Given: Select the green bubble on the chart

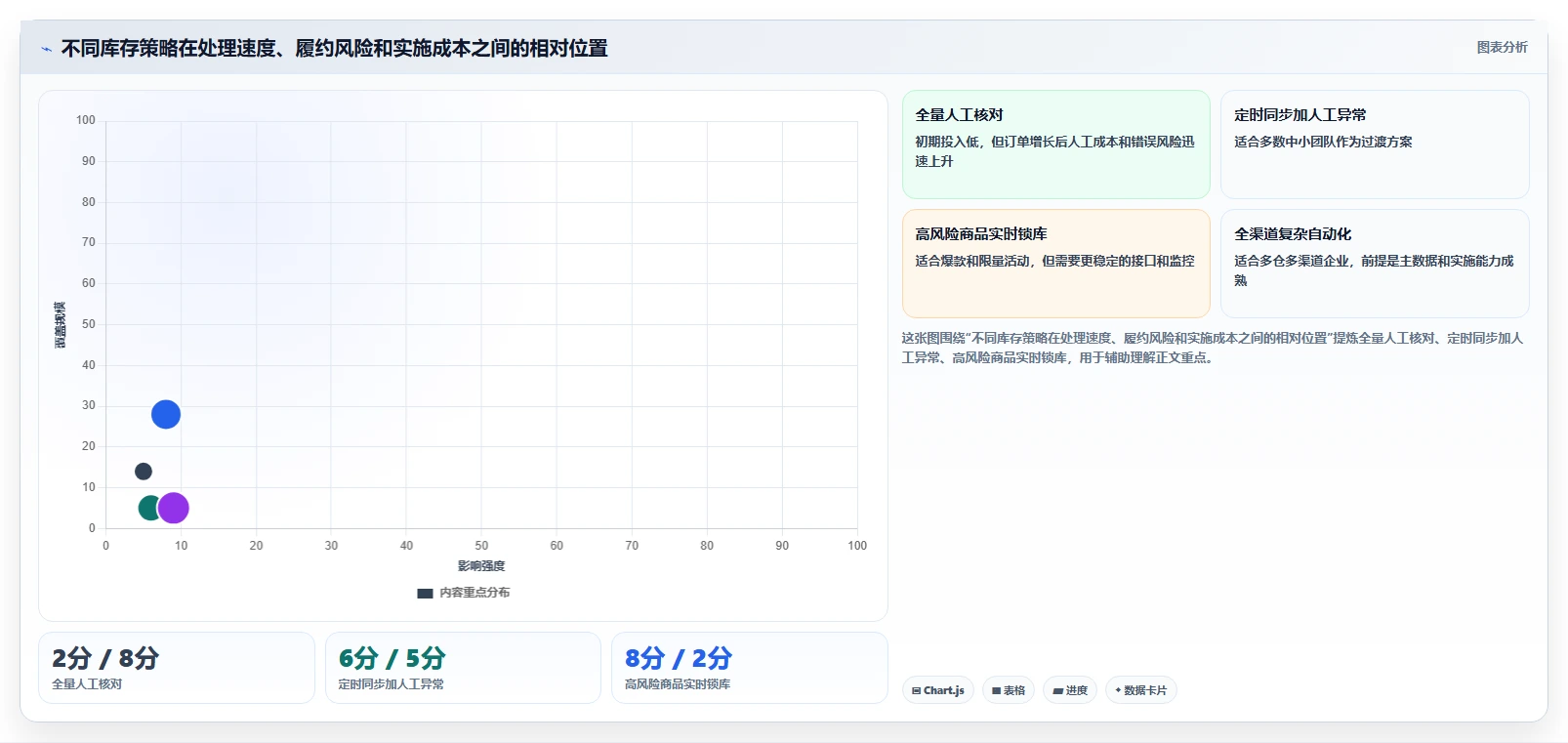Looking at the screenshot, I should 148,508.
